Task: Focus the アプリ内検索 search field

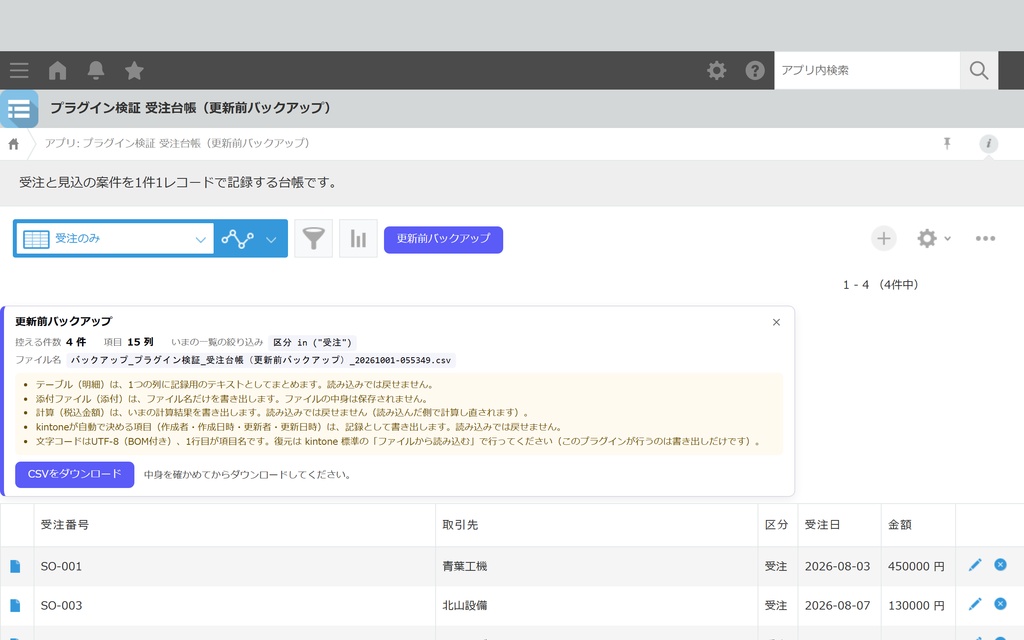Action: click(x=867, y=71)
